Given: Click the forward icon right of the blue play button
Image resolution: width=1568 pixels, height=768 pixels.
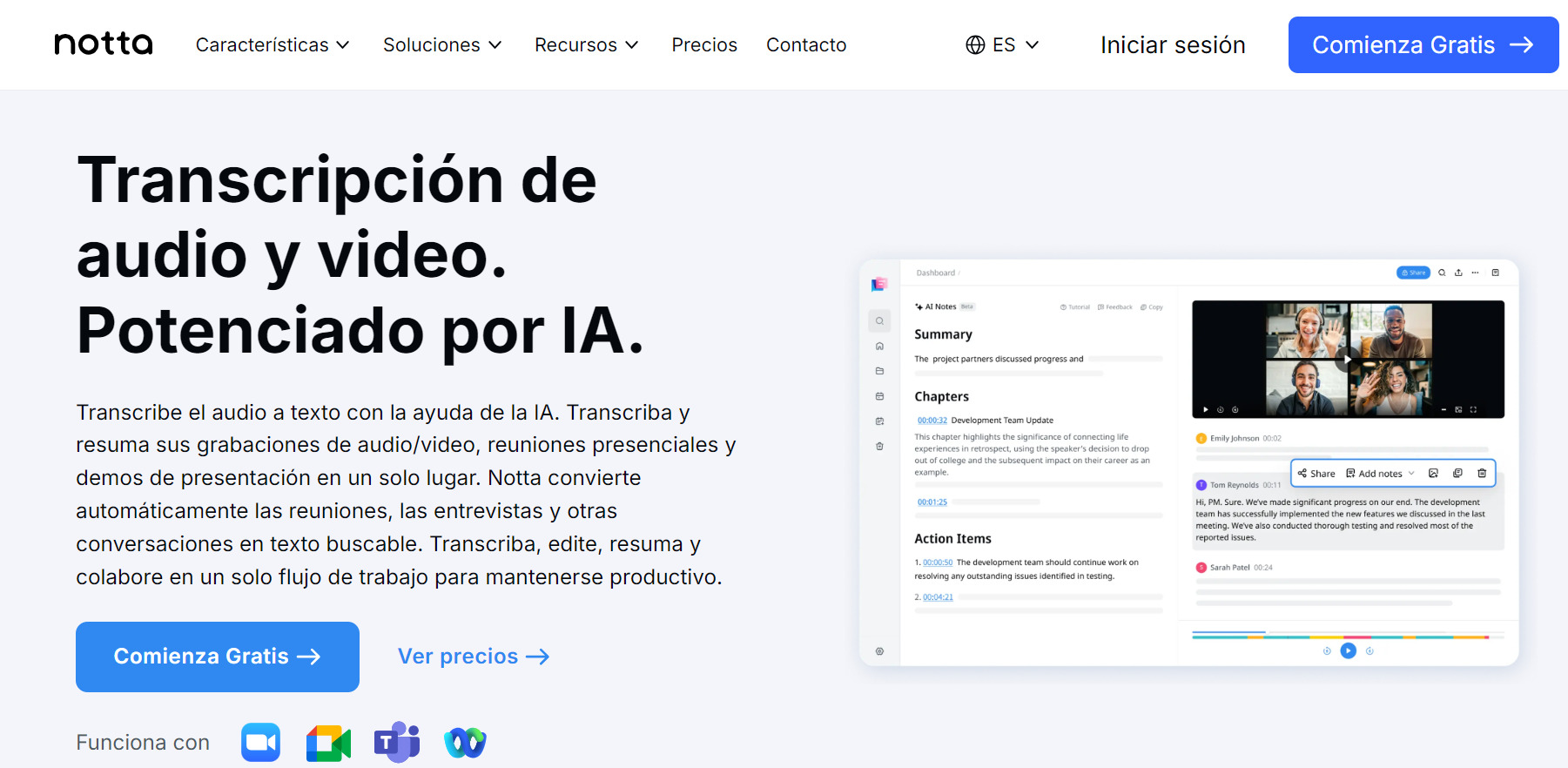Looking at the screenshot, I should [x=1369, y=650].
